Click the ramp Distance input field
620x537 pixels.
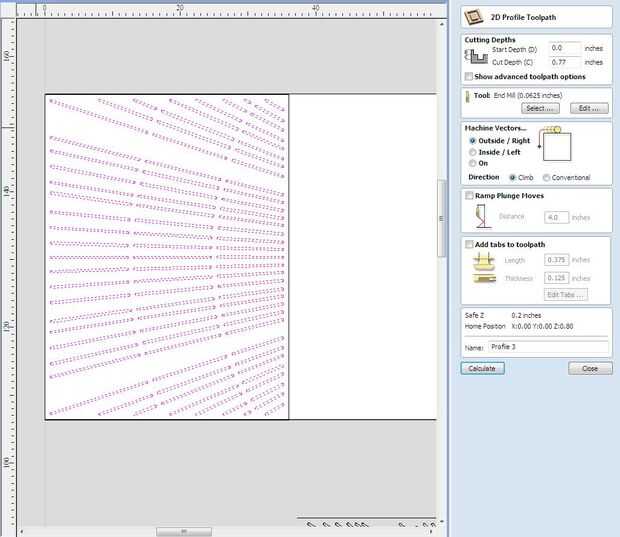[x=556, y=217]
